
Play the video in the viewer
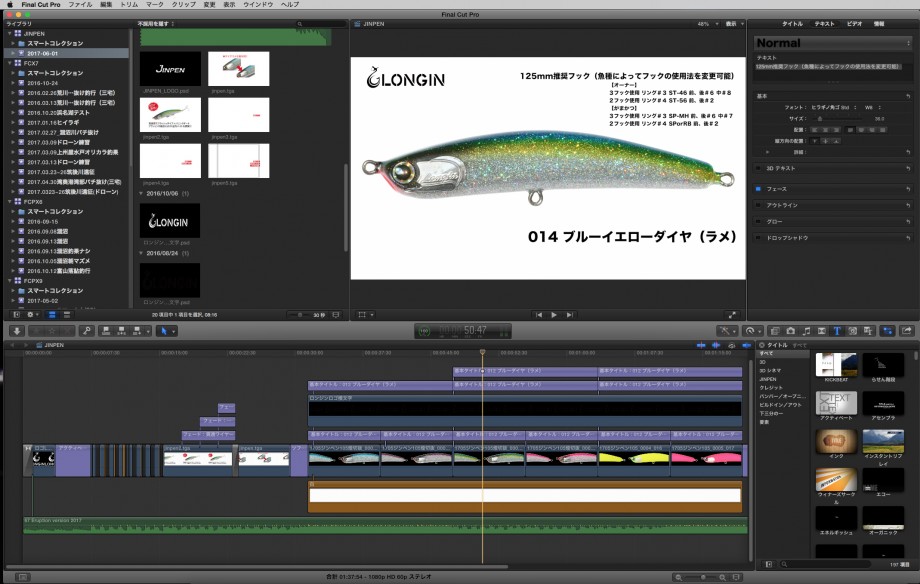pyautogui.click(x=554, y=315)
